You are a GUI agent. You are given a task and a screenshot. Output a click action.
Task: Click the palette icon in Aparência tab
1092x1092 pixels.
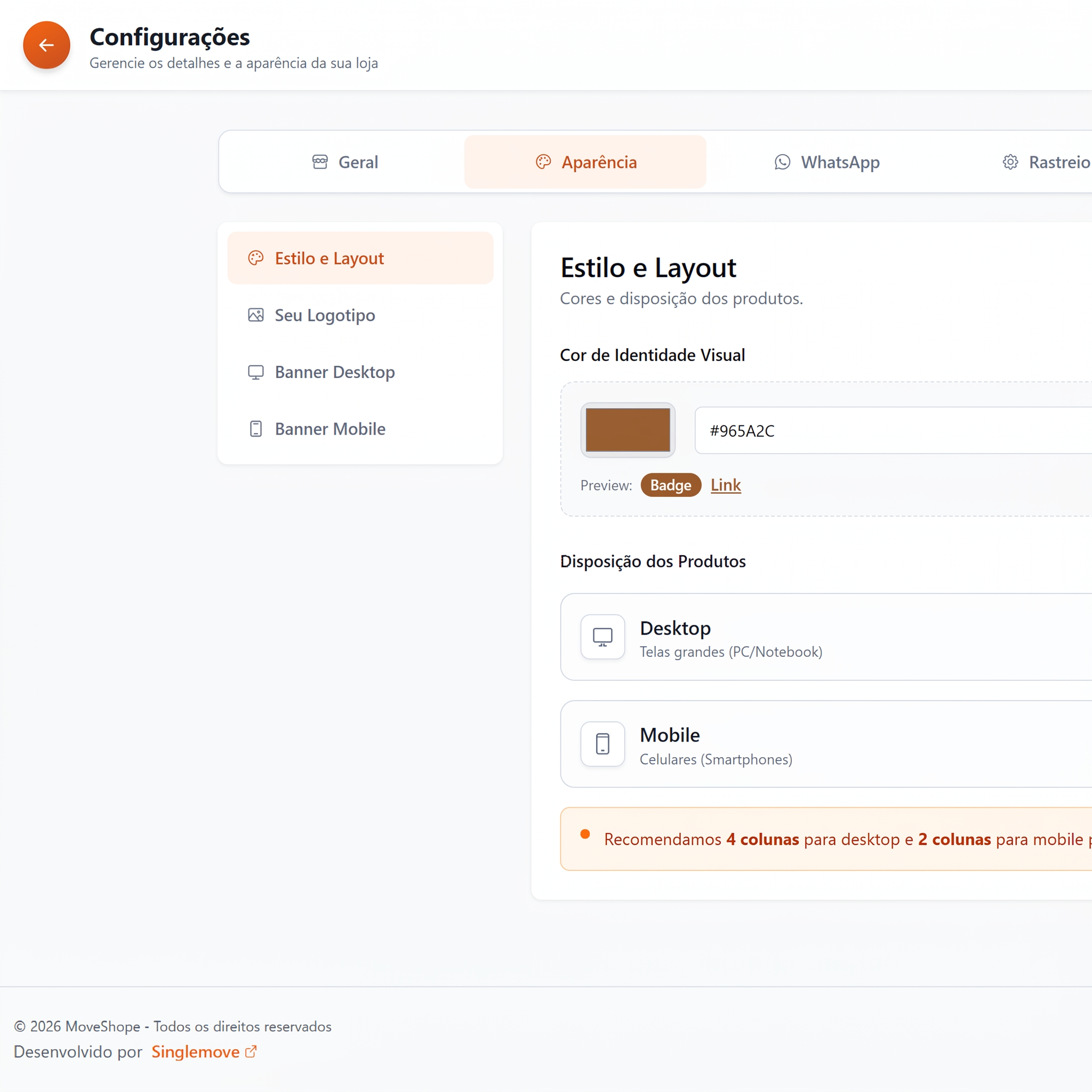543,162
